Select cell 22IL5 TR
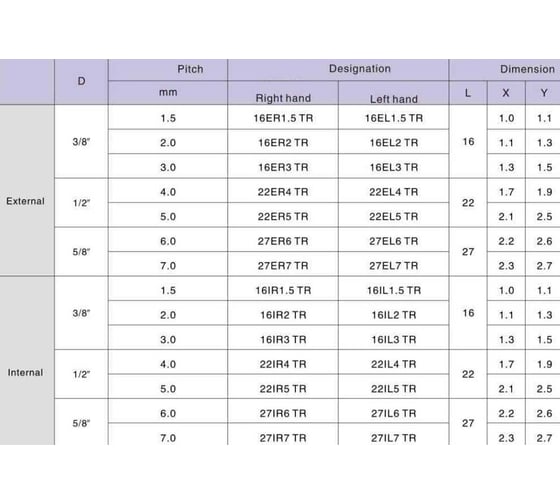The width and height of the screenshot is (560, 504). coord(394,389)
